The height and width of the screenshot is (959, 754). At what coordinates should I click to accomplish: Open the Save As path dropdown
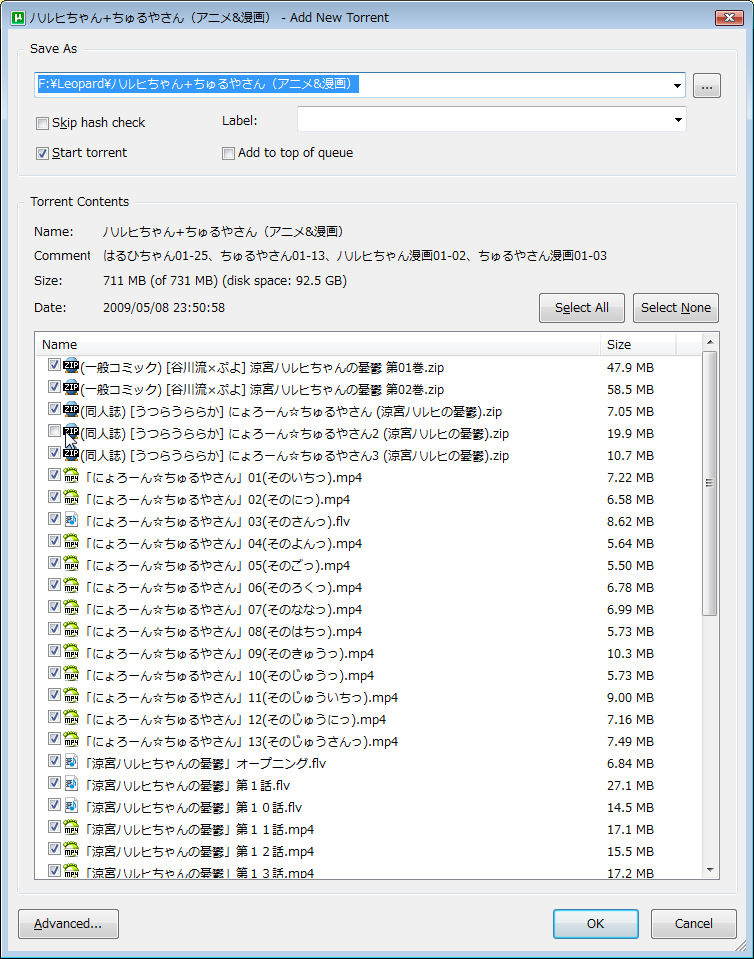tap(677, 85)
